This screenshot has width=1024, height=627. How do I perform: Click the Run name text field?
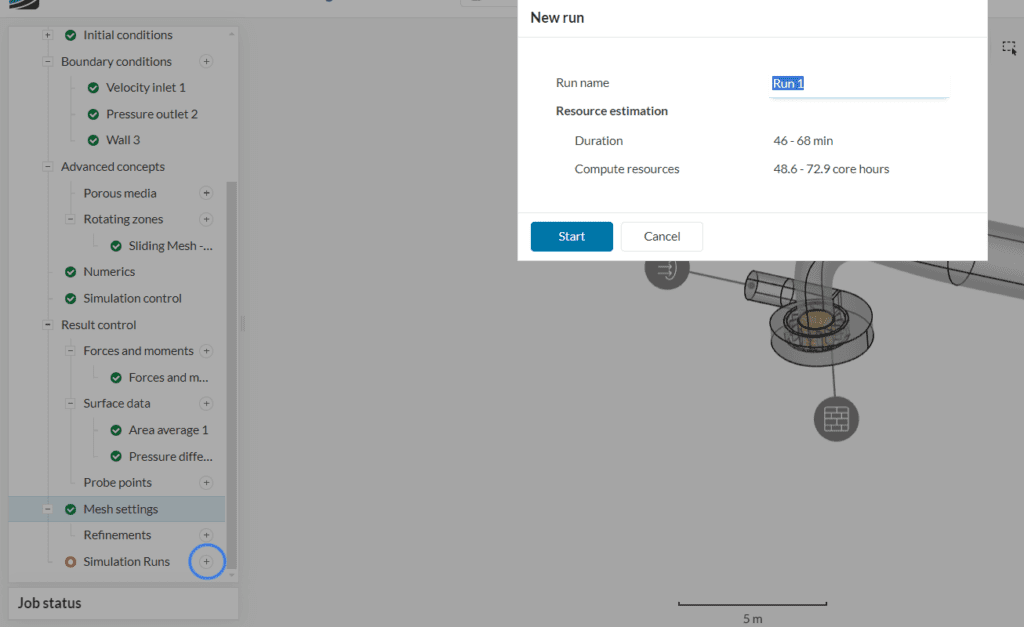point(858,84)
